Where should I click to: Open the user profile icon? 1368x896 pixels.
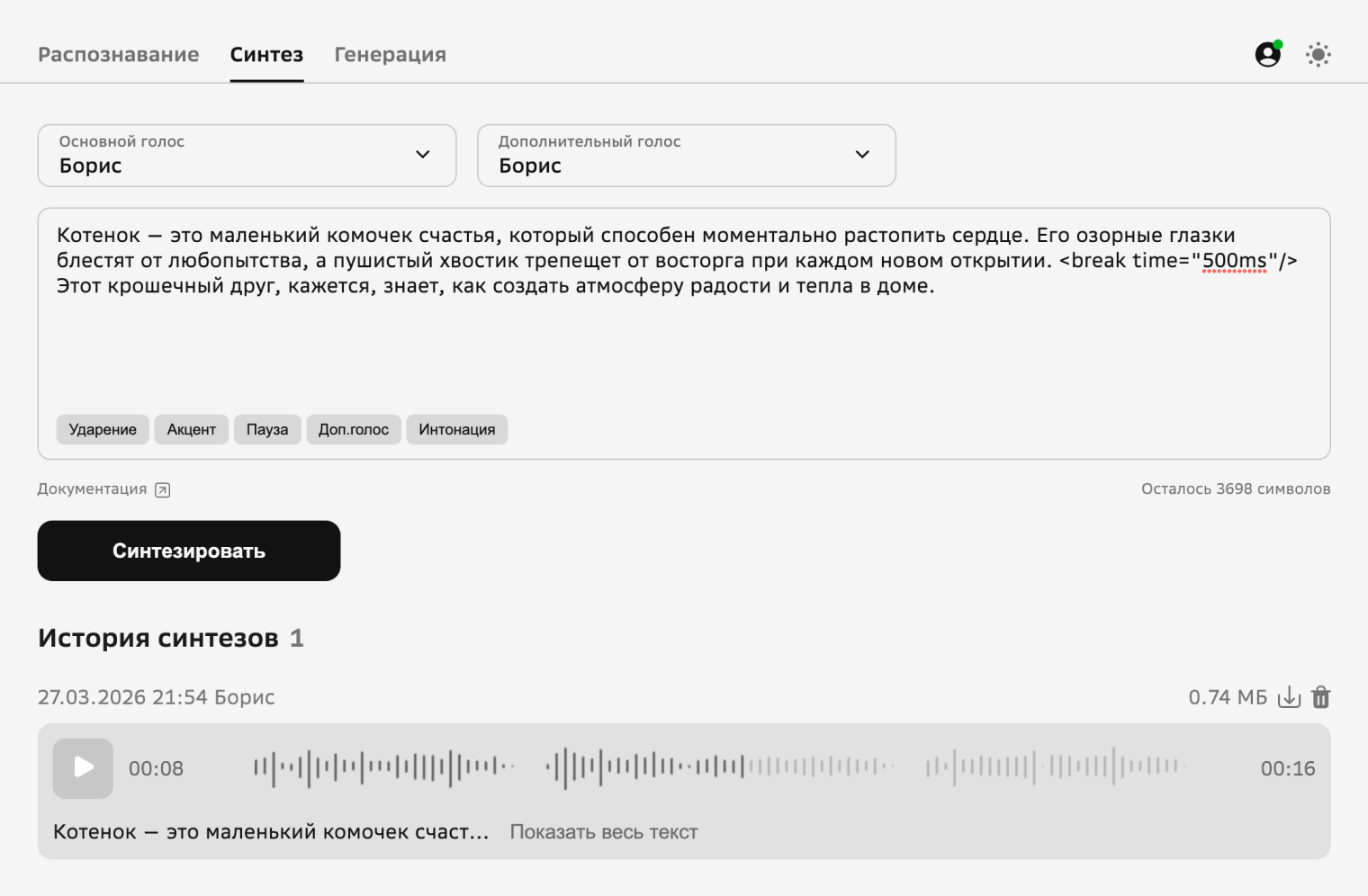pyautogui.click(x=1268, y=54)
